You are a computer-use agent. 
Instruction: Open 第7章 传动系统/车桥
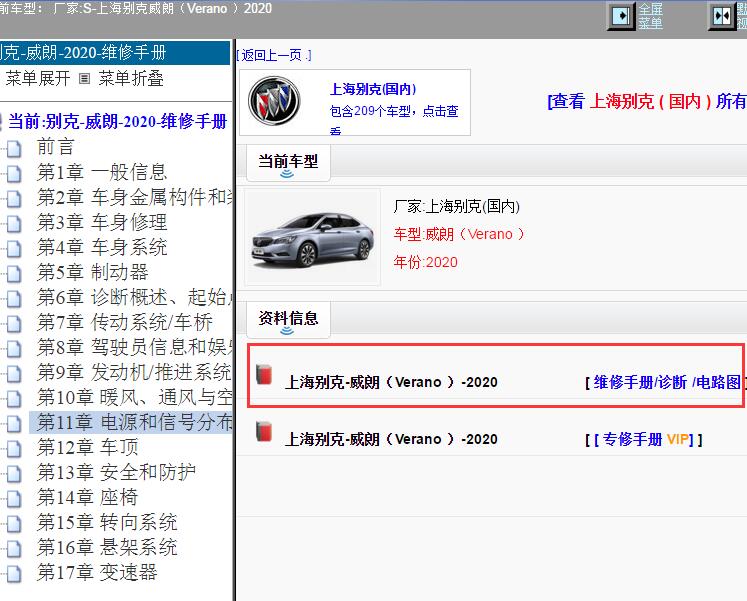pyautogui.click(x=125, y=322)
